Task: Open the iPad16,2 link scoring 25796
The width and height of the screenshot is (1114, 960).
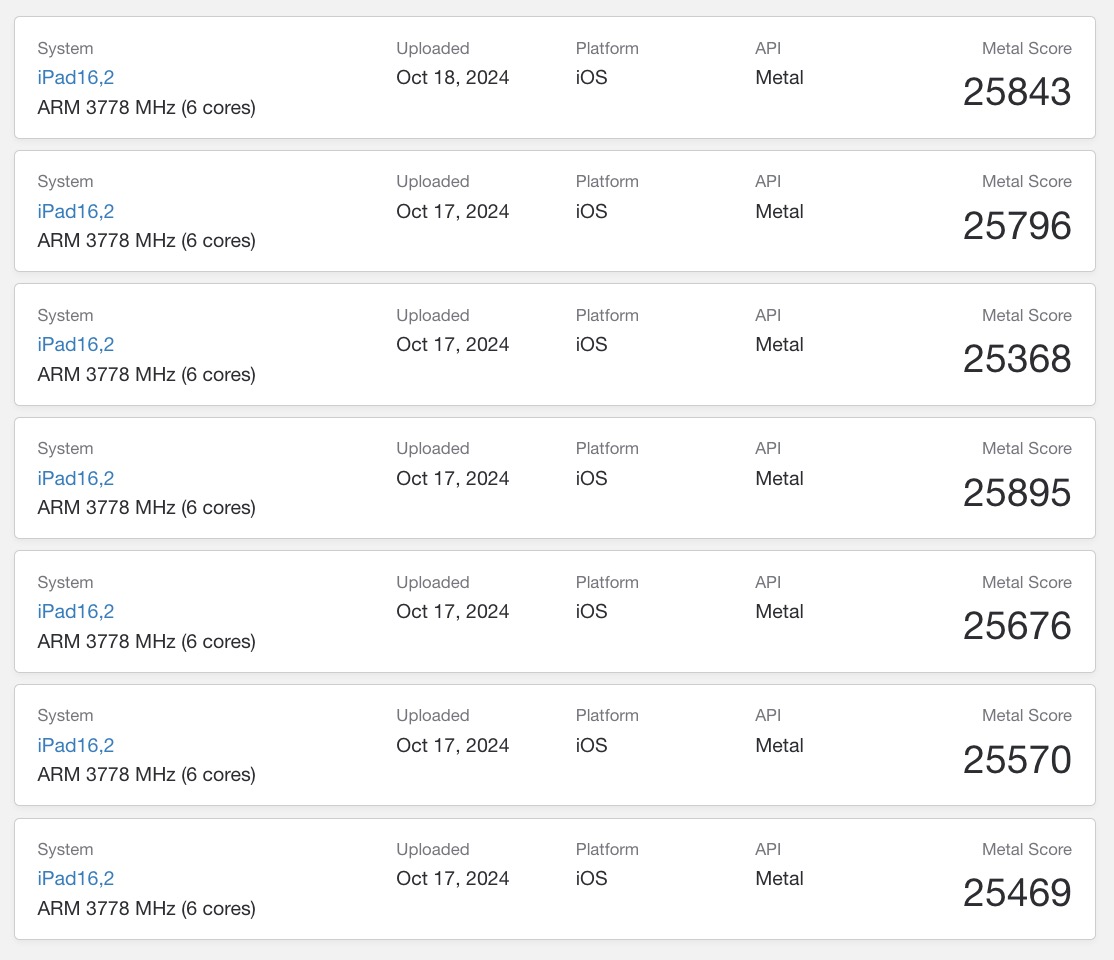Action: (76, 211)
